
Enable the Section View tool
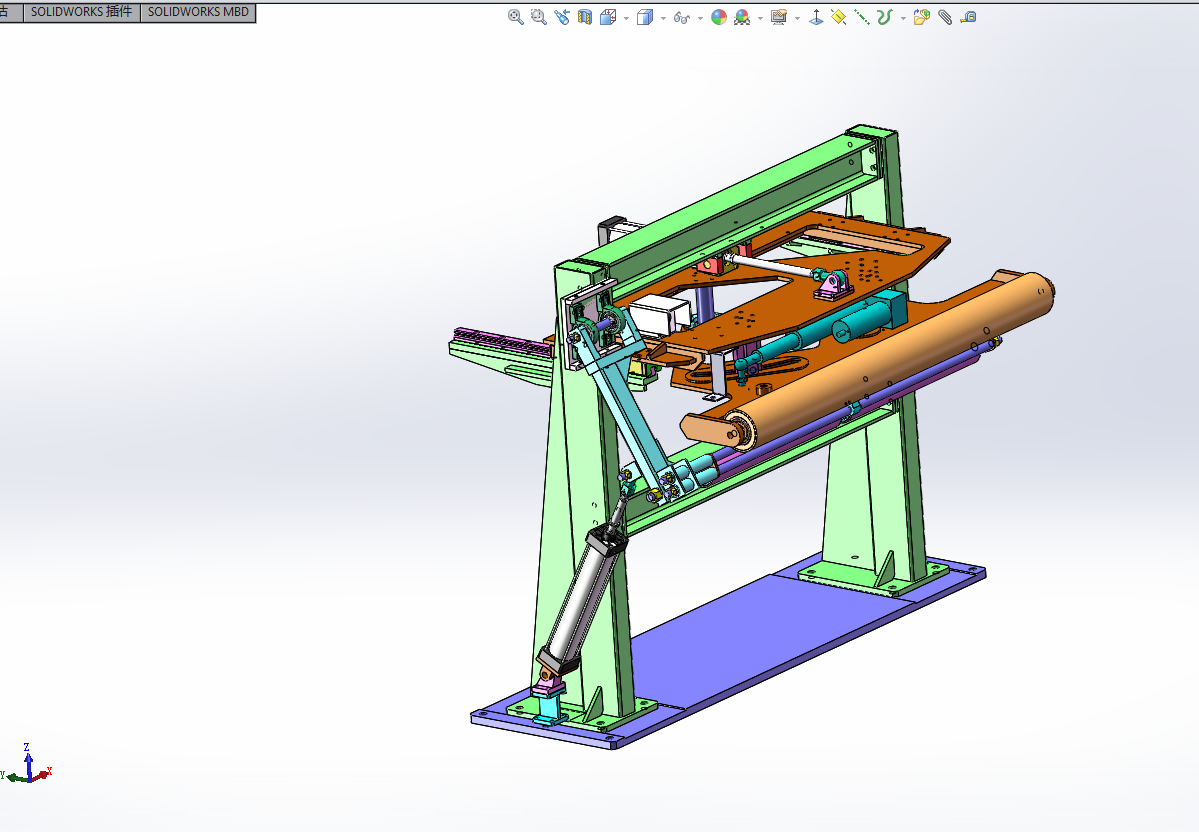pyautogui.click(x=585, y=17)
